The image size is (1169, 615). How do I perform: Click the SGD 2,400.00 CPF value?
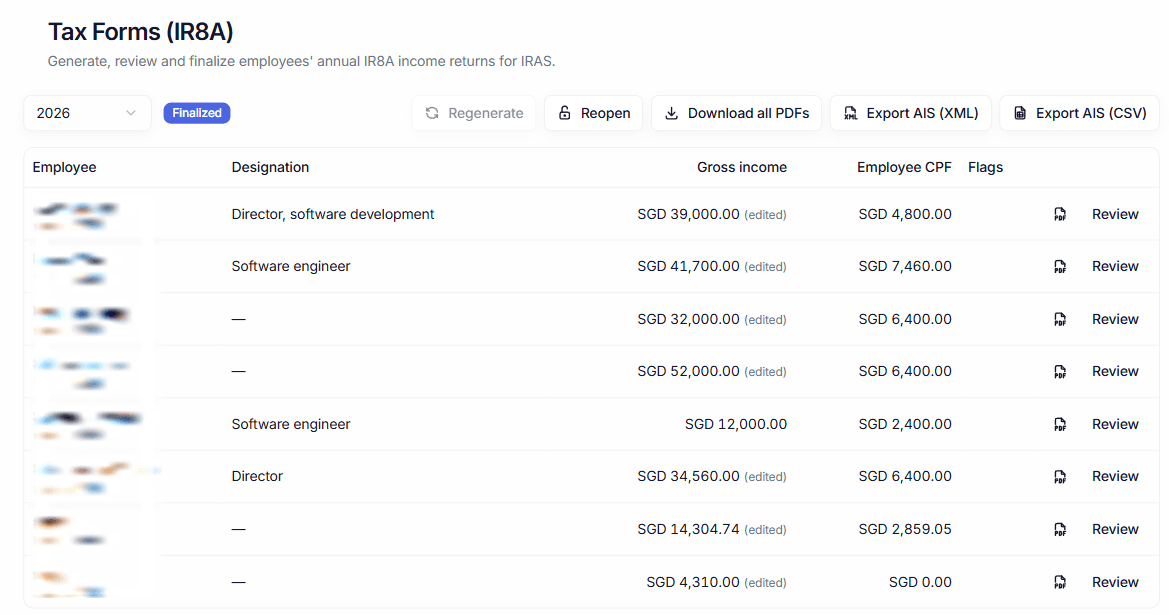click(x=904, y=424)
